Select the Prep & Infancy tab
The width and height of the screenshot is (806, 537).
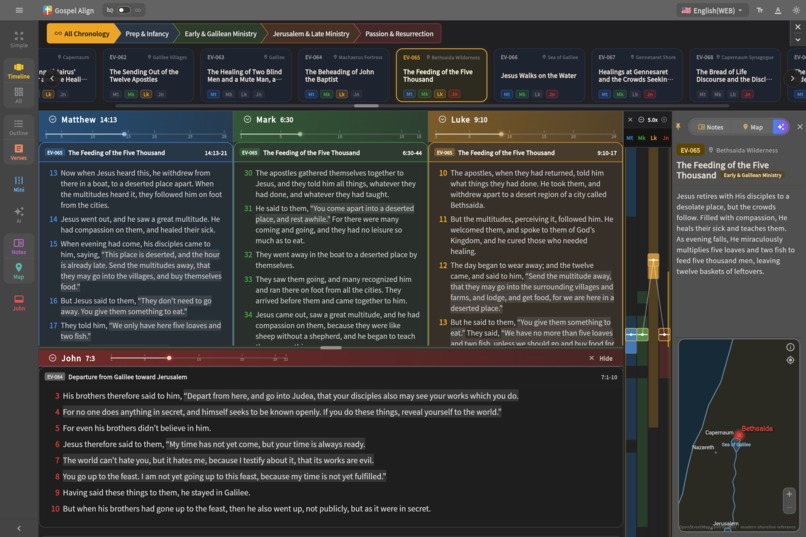point(147,33)
